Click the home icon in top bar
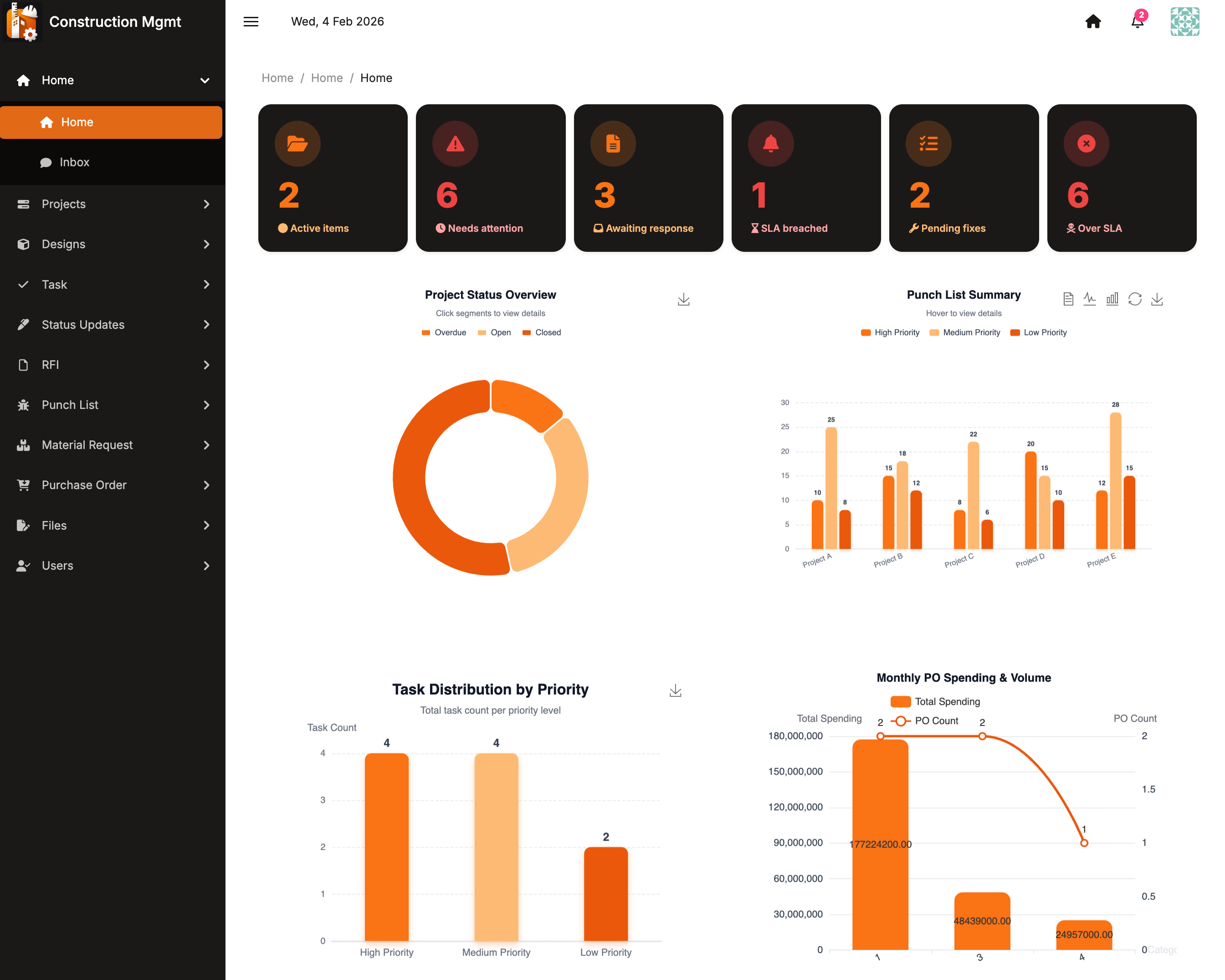Image resolution: width=1225 pixels, height=980 pixels. pos(1092,21)
